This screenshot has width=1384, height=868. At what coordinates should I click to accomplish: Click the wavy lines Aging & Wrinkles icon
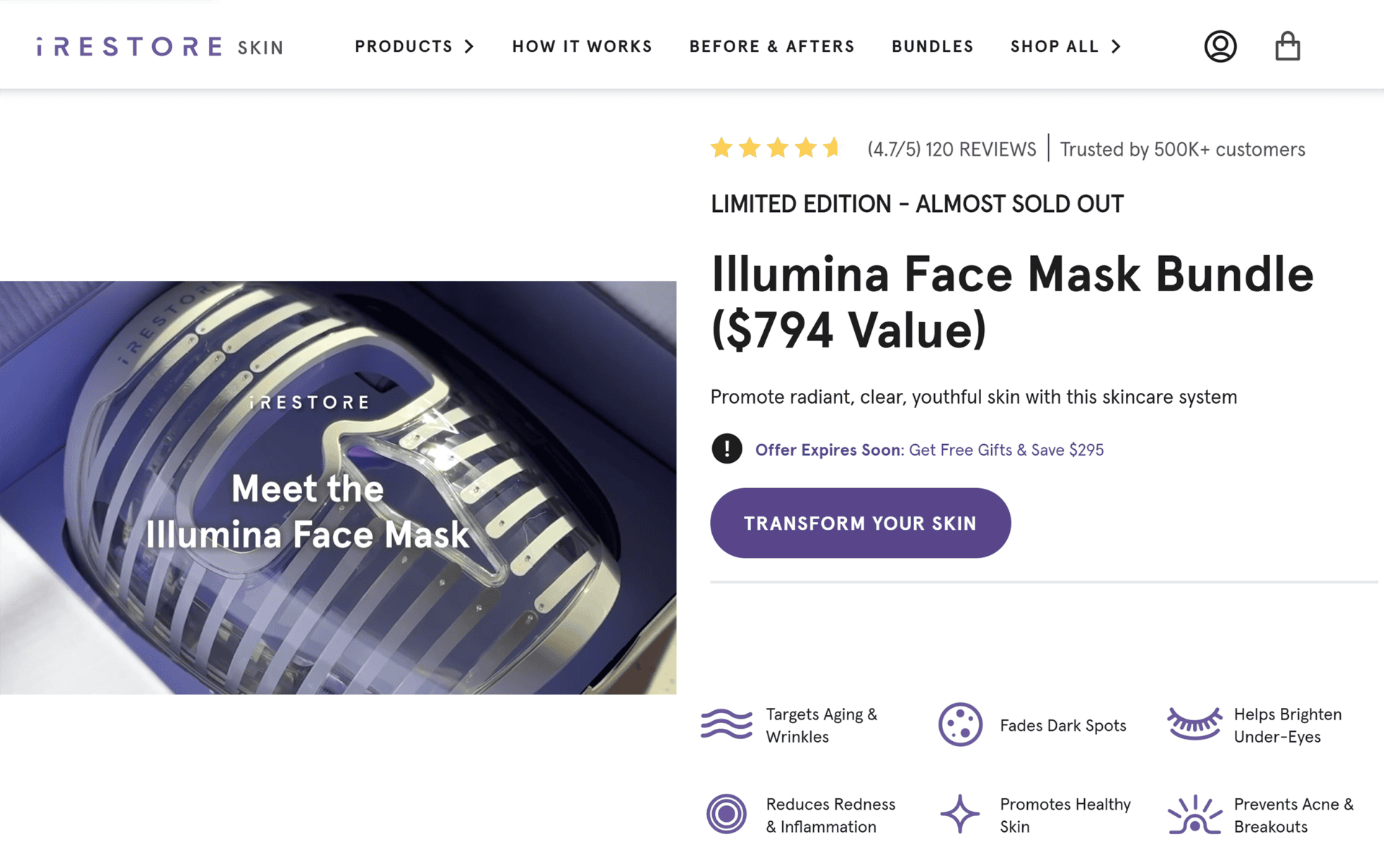click(x=727, y=725)
